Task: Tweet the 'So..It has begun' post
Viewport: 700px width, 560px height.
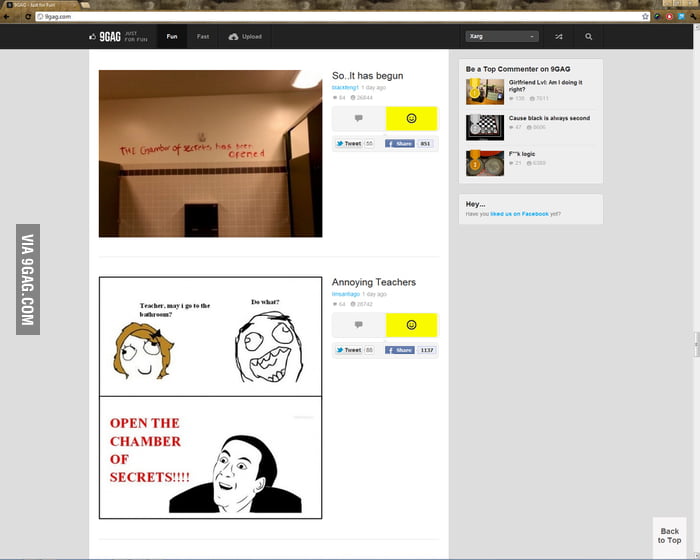Action: click(x=348, y=144)
